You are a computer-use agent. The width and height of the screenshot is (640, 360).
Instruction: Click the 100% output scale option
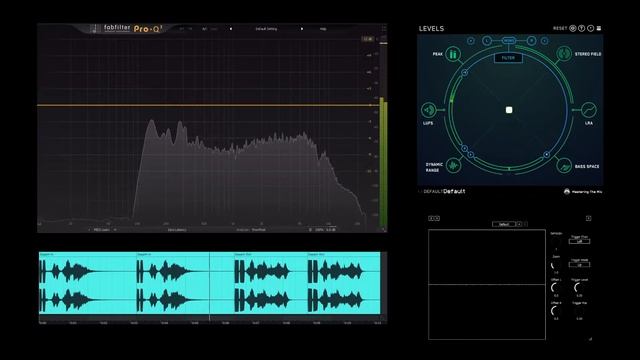coord(319,230)
